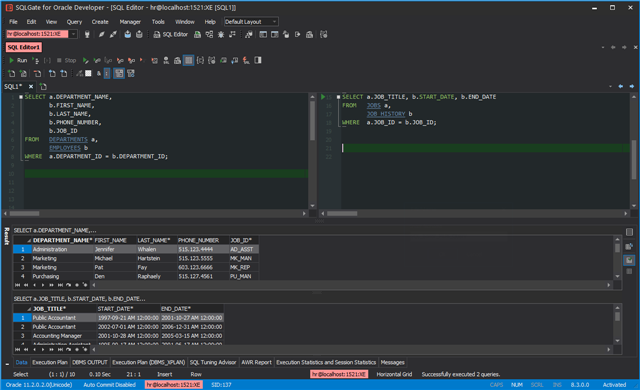Click the commit database icon
Screen dimensions: 640x390
[128, 35]
